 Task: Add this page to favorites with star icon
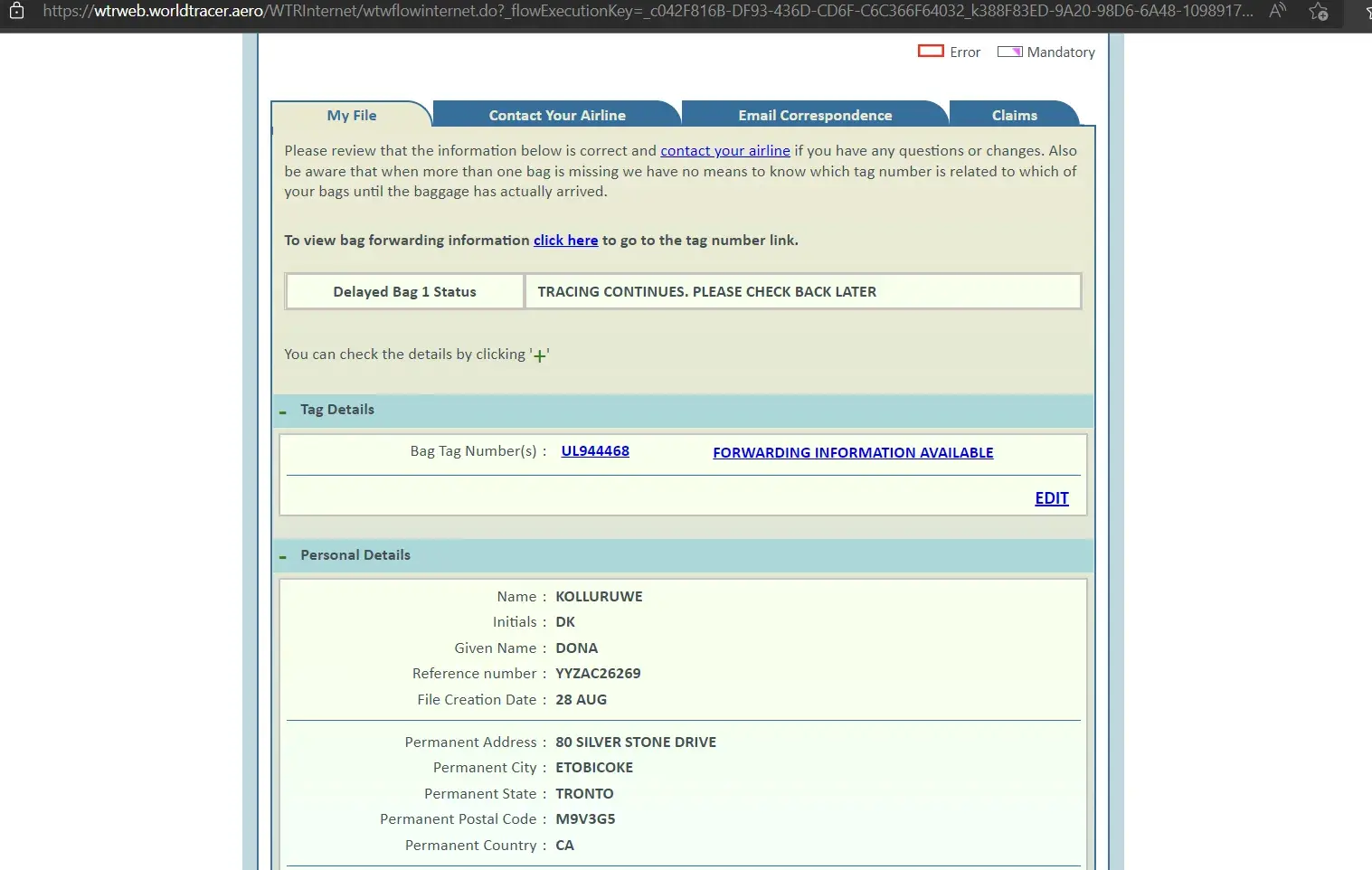(1319, 12)
